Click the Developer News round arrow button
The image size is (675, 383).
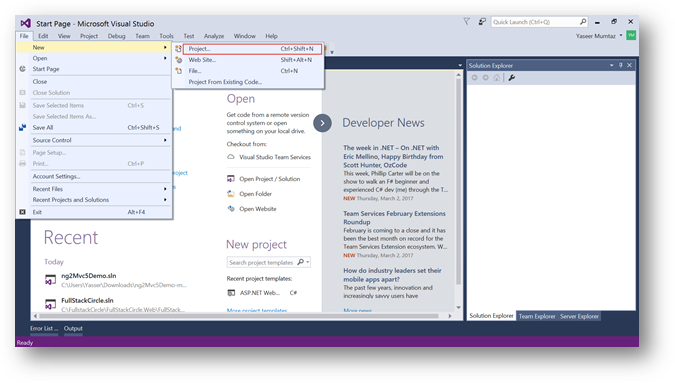click(x=322, y=123)
